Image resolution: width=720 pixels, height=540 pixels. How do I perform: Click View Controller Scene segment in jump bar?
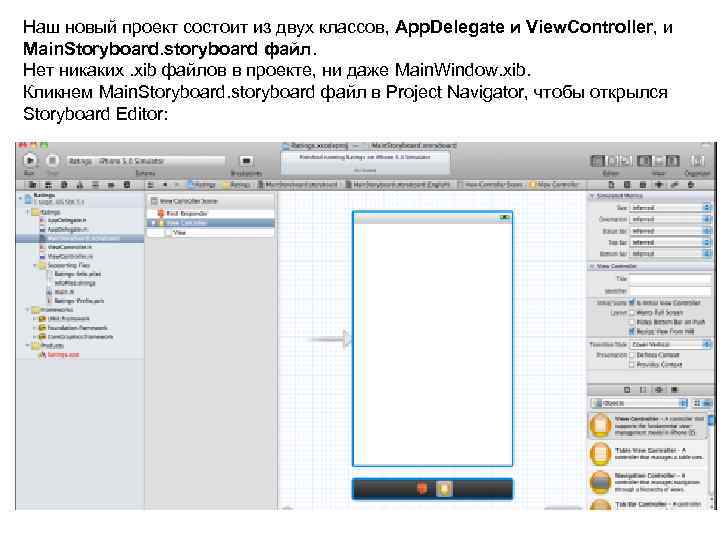(490, 185)
